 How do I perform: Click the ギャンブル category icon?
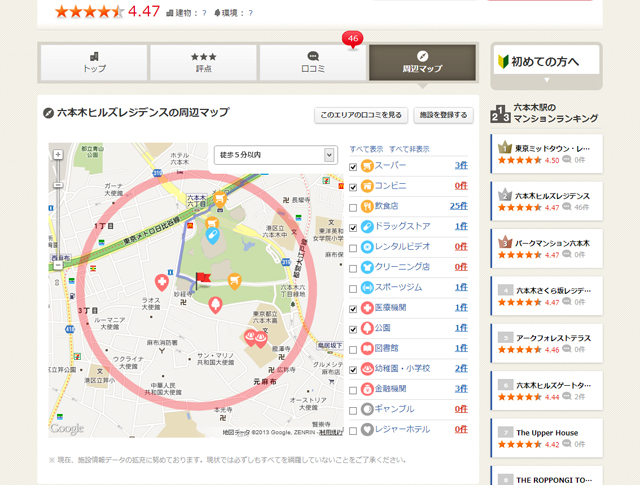(367, 409)
